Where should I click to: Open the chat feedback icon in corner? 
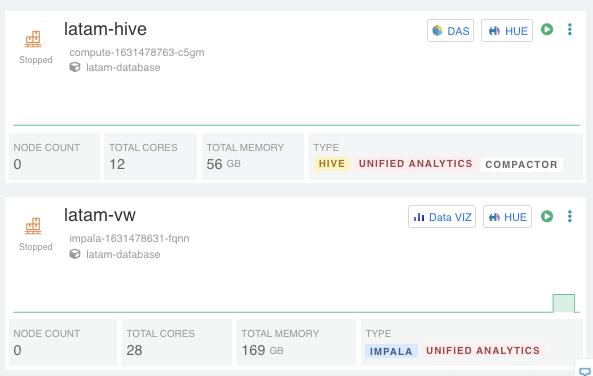(x=585, y=371)
